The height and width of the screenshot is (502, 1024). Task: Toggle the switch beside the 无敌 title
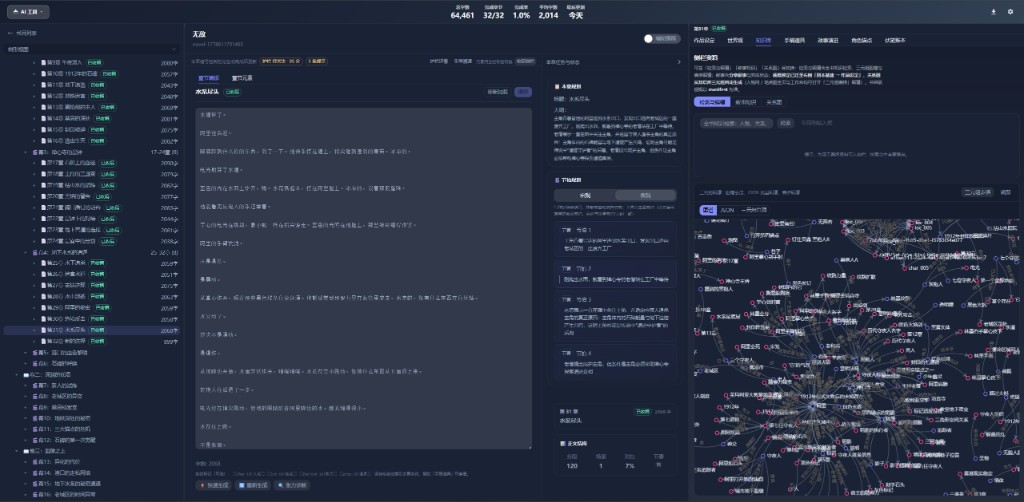(x=662, y=39)
